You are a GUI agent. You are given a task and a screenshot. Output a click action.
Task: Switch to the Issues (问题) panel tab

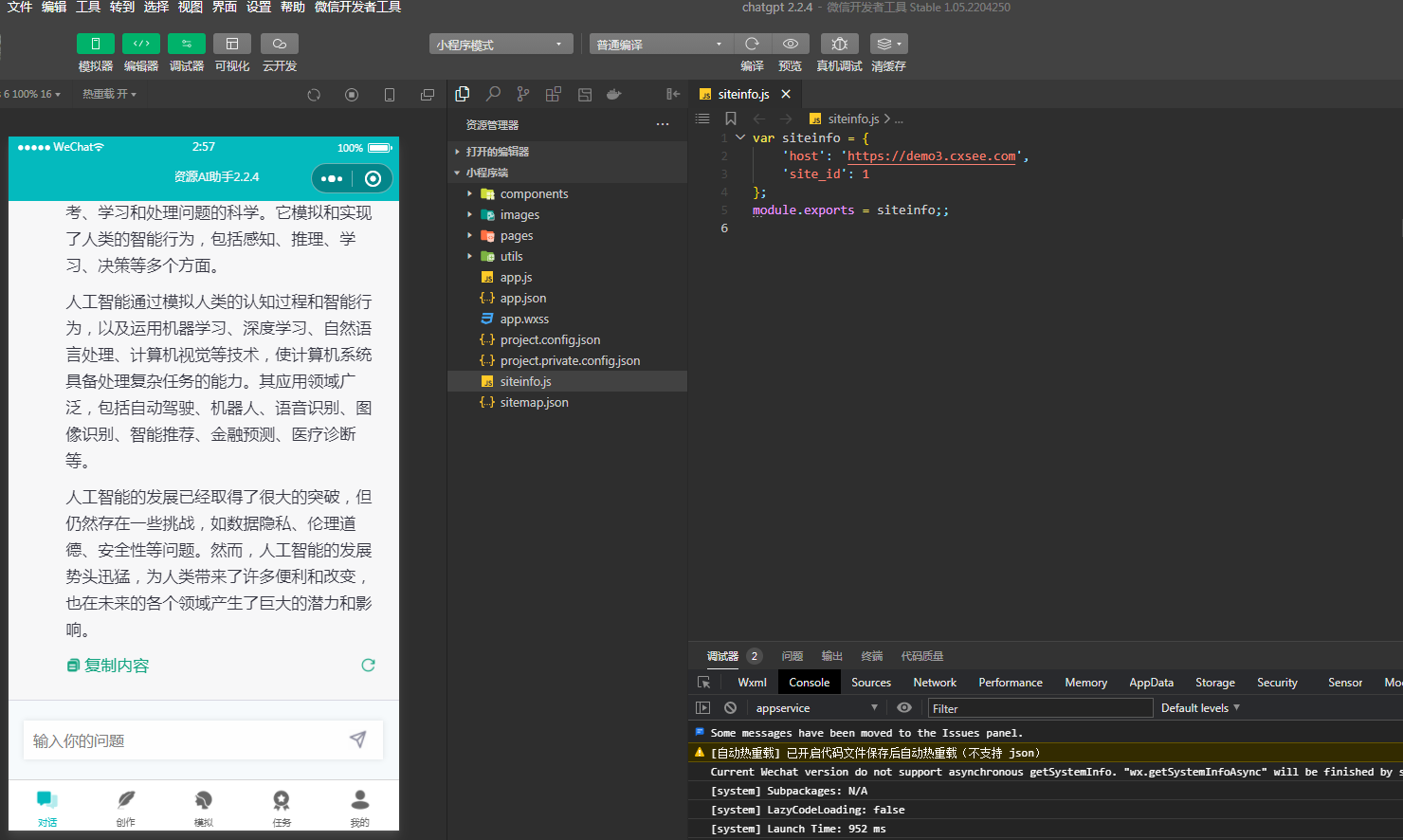(792, 656)
